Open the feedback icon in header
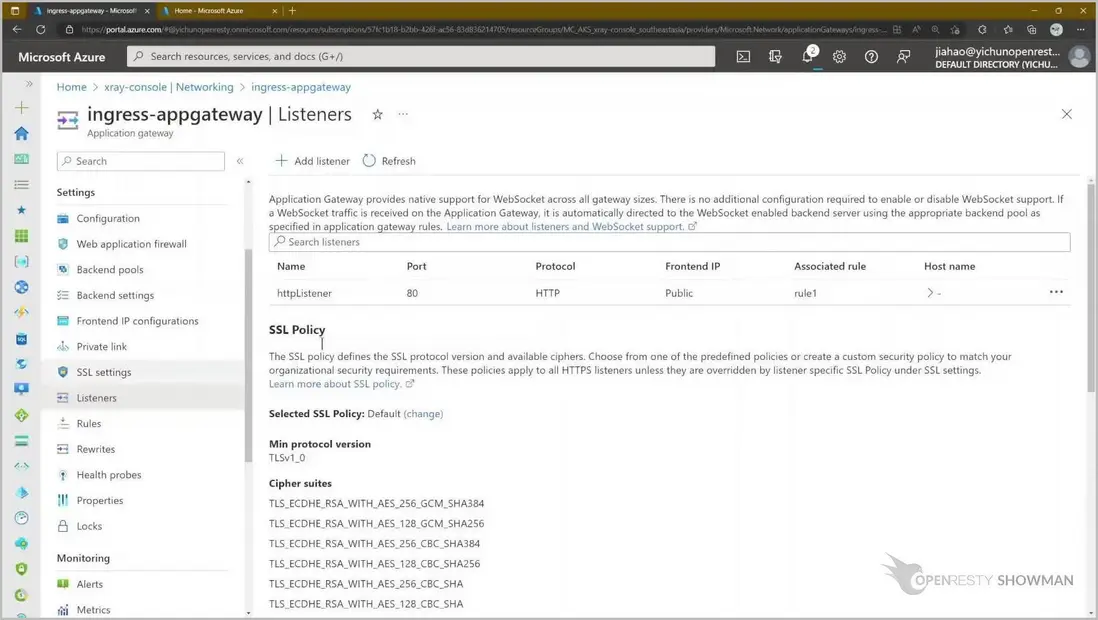 click(x=903, y=57)
